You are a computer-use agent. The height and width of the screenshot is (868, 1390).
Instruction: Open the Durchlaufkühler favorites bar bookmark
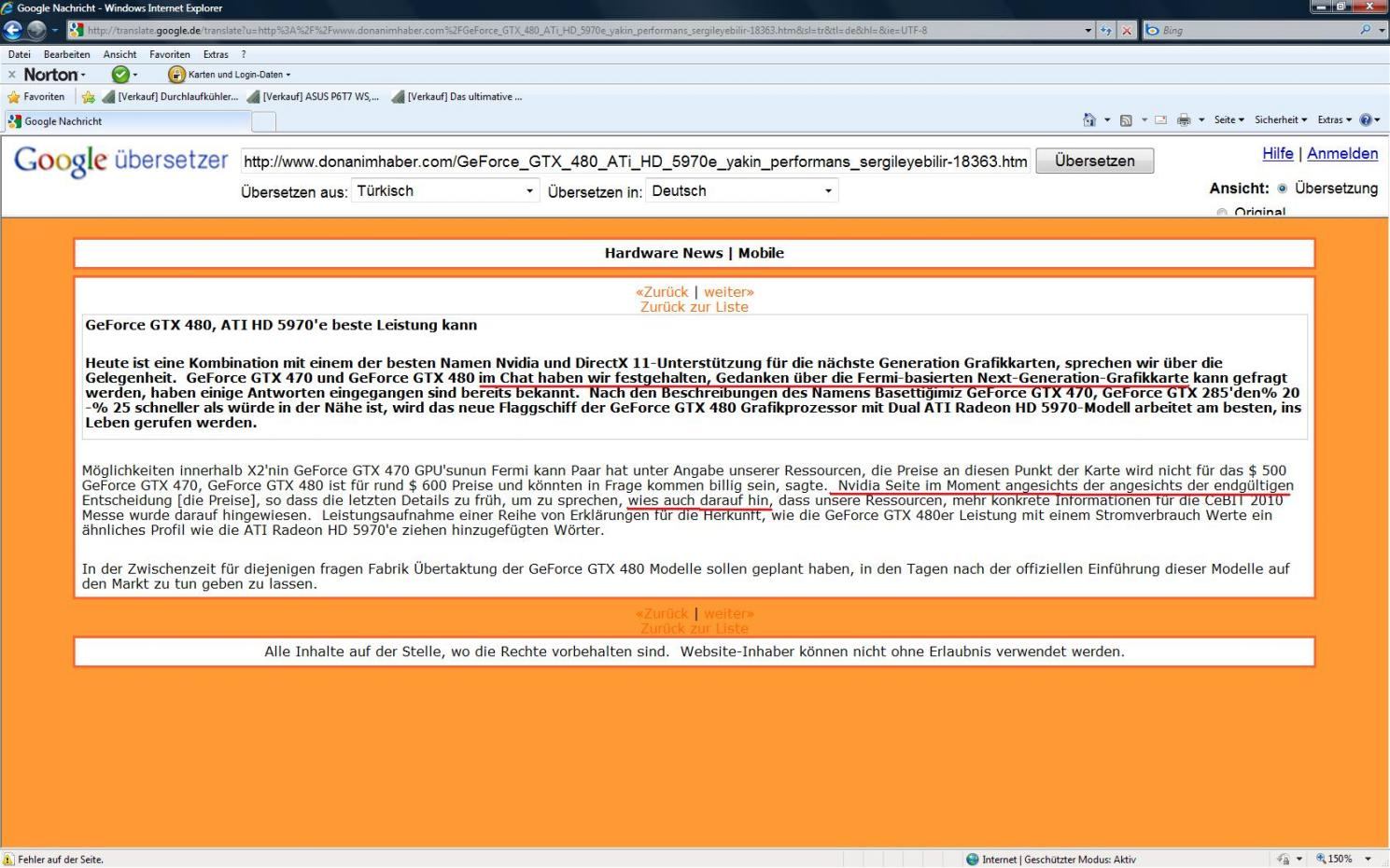click(x=171, y=97)
